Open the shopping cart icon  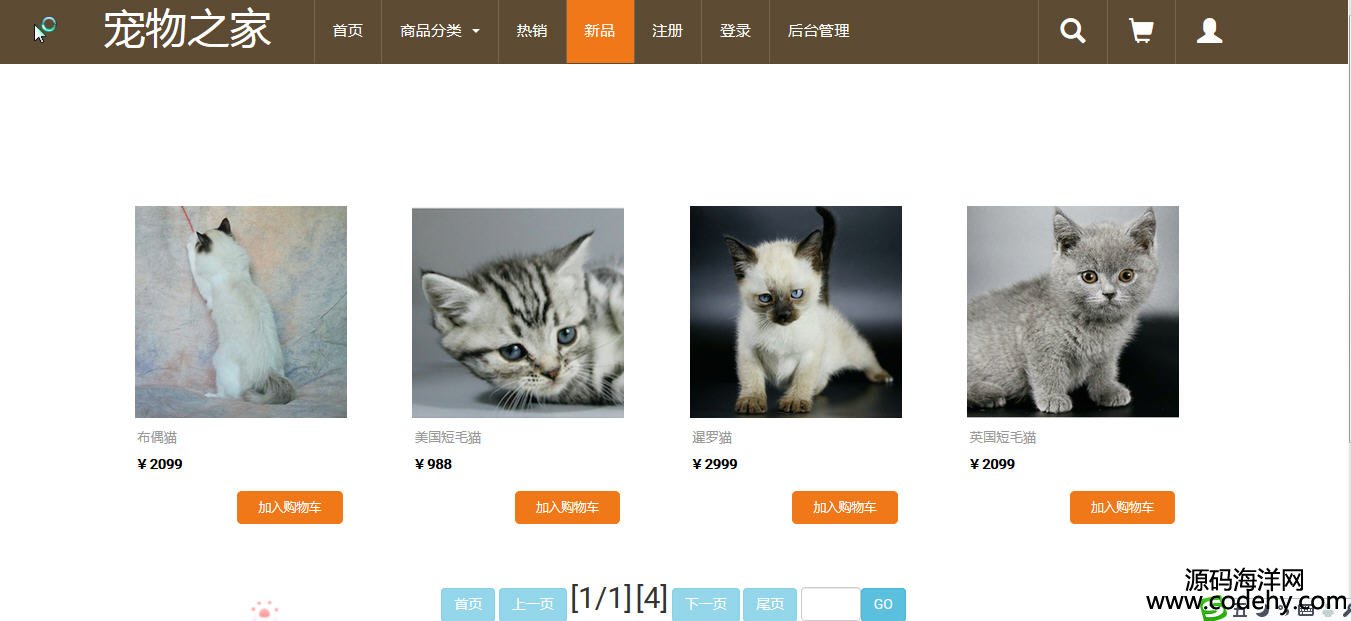[x=1141, y=31]
